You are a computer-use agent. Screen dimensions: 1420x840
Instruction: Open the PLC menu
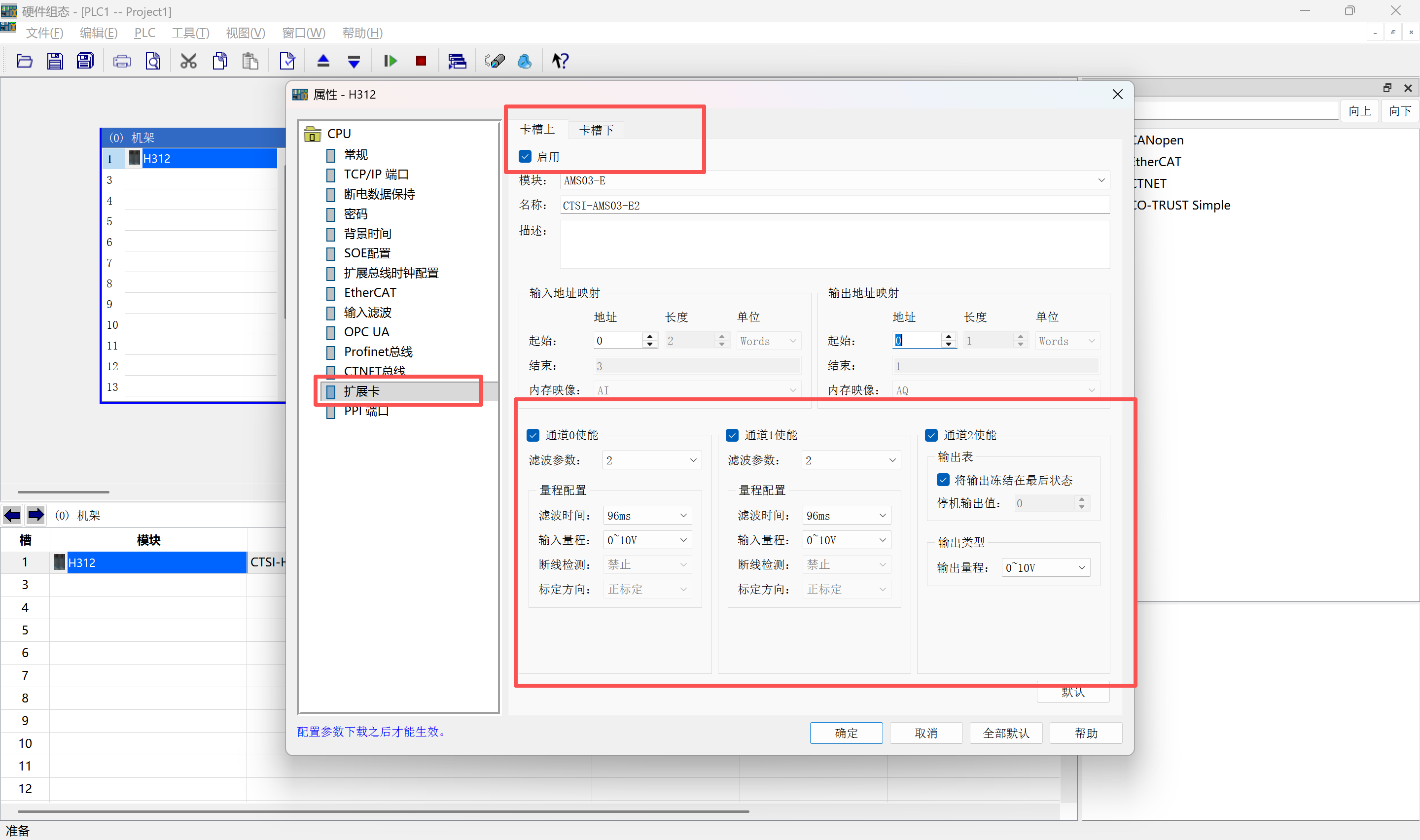[x=144, y=33]
